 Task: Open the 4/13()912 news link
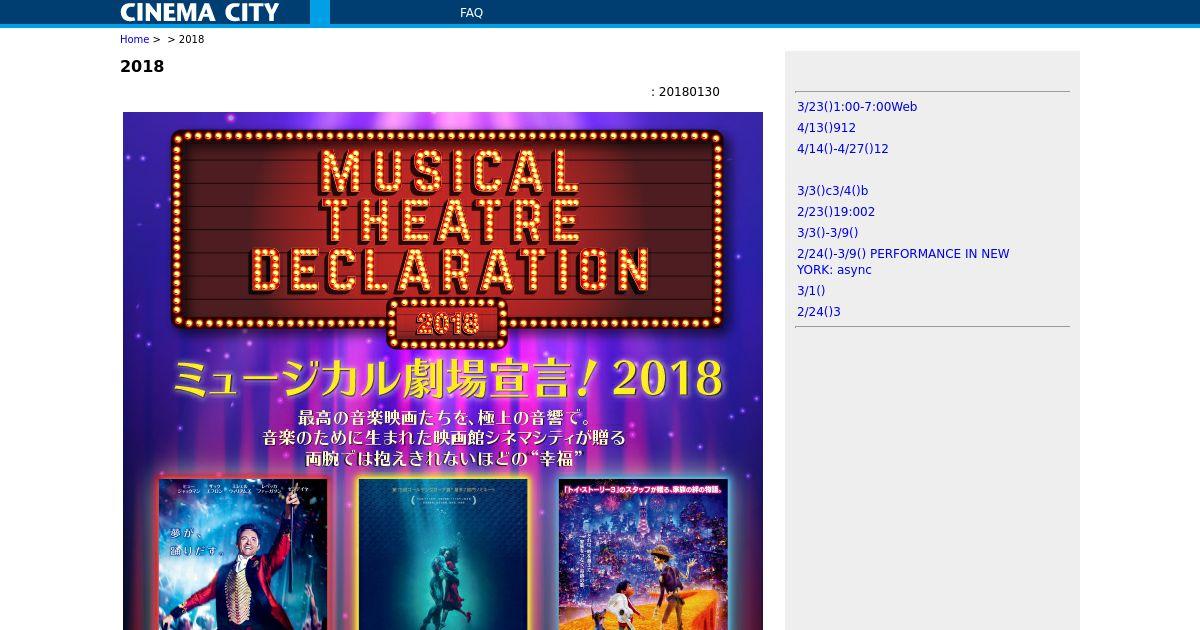pos(826,128)
